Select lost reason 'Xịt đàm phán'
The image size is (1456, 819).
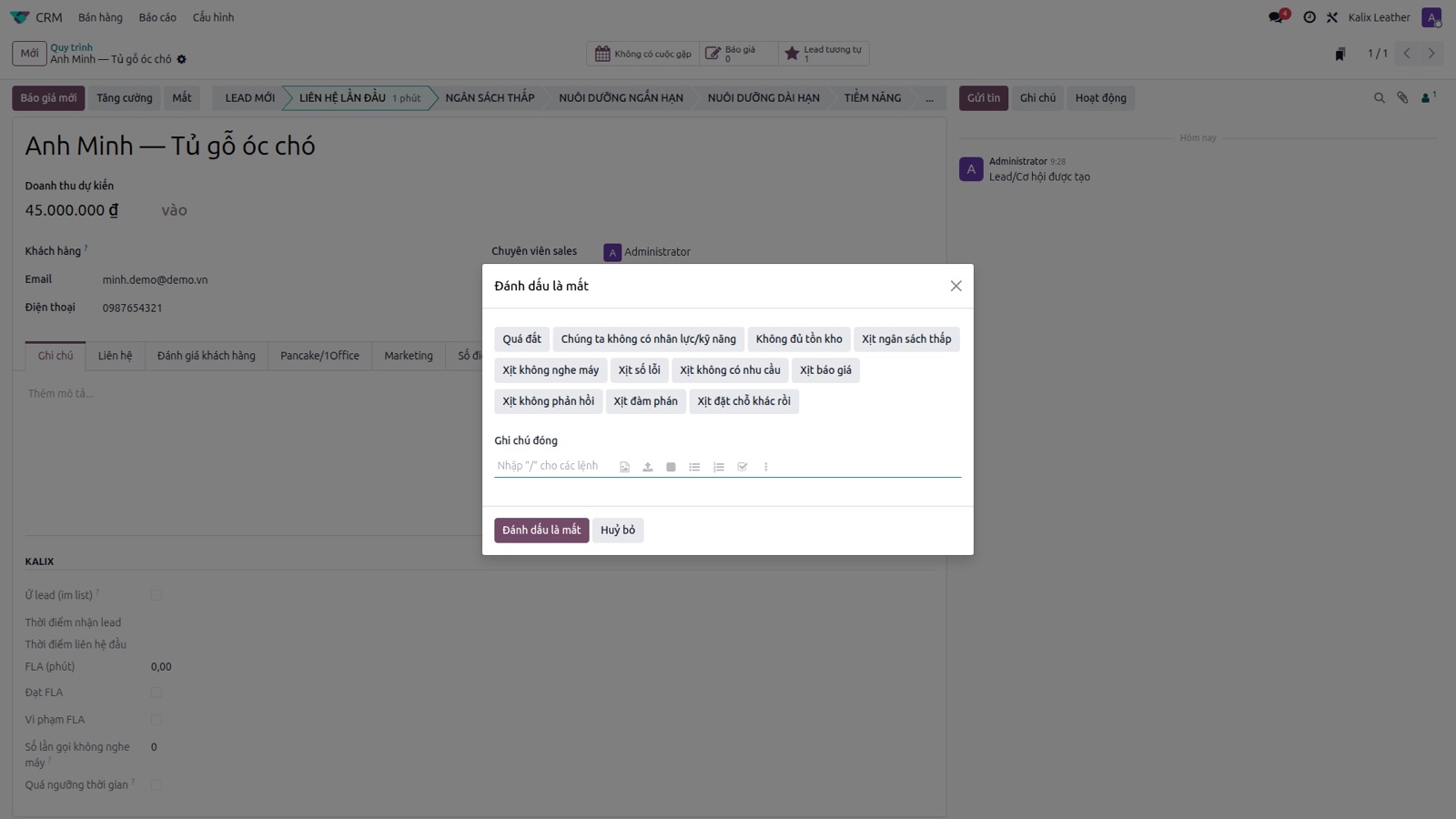point(645,401)
